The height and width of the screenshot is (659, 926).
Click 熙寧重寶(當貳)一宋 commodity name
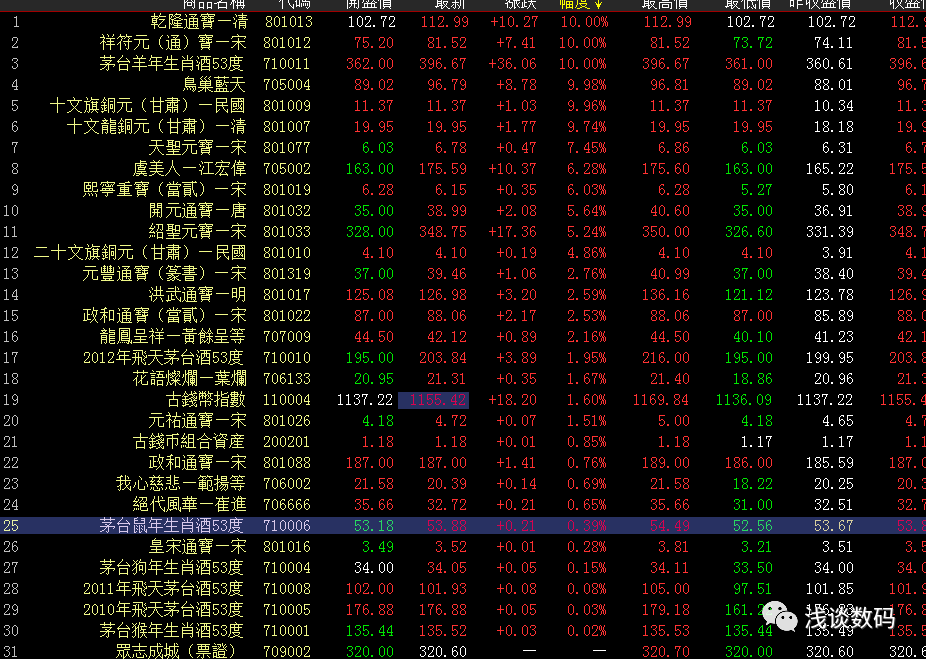[165, 190]
